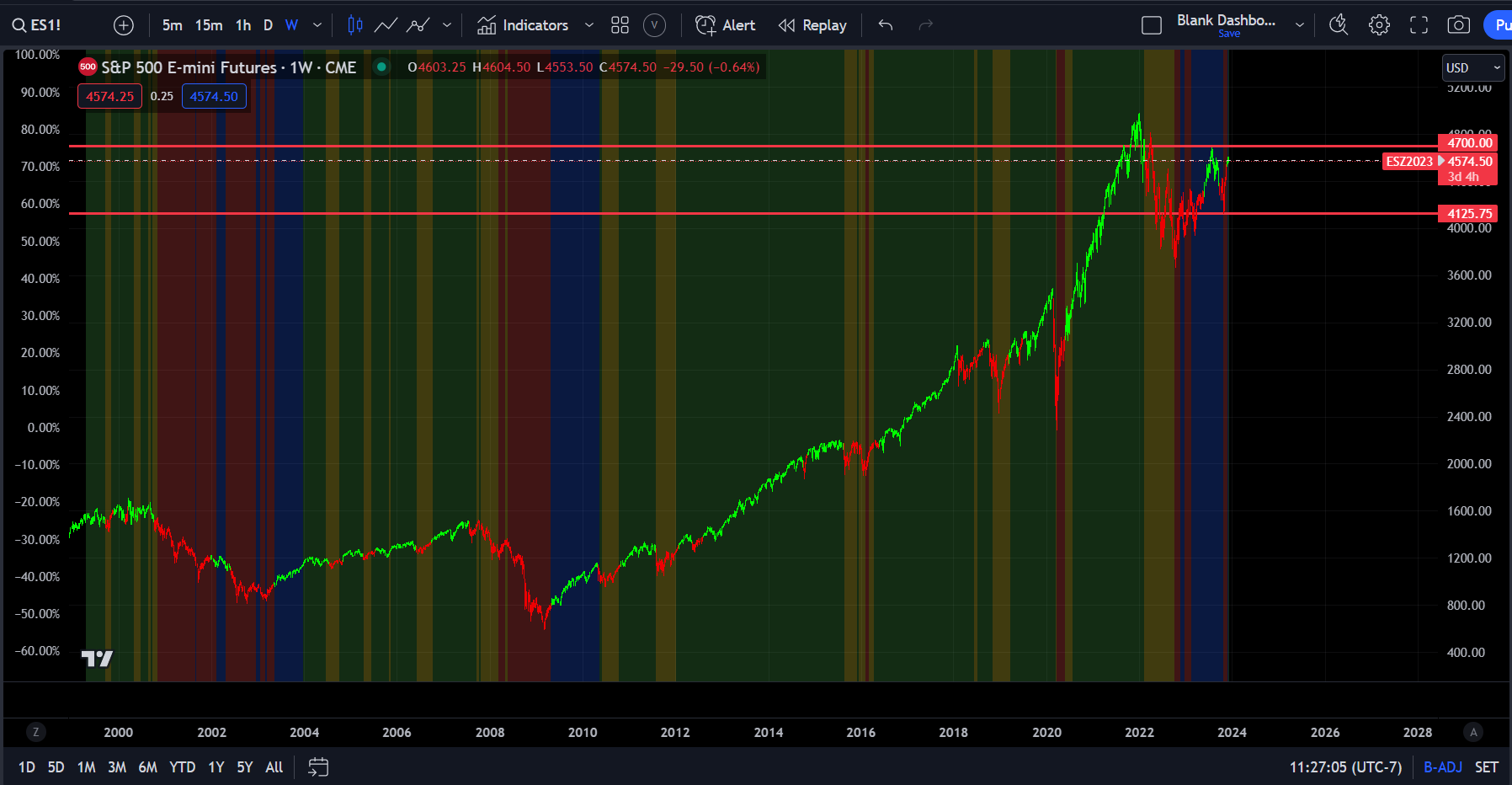Screen dimensions: 1512x785
Task: Click the Save link under Blank Dashboard
Action: (x=1229, y=34)
